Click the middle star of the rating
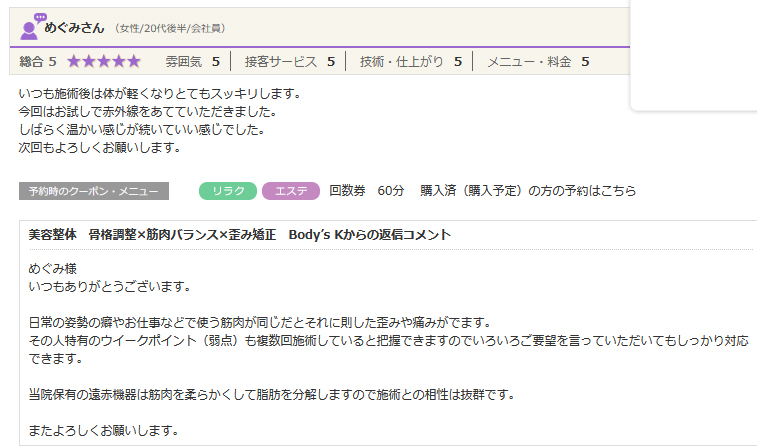The width and height of the screenshot is (757, 447). (x=104, y=62)
